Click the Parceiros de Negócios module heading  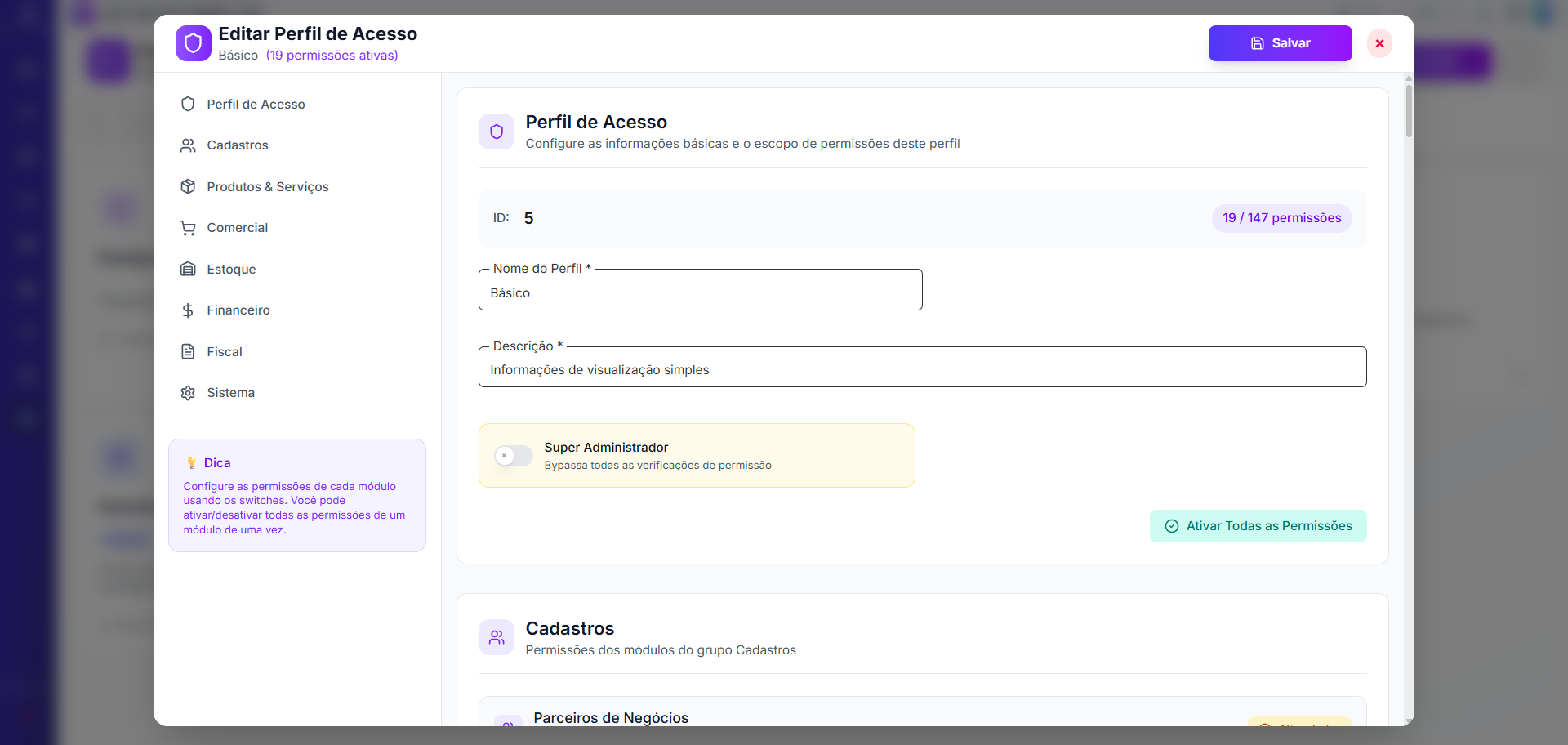(610, 718)
